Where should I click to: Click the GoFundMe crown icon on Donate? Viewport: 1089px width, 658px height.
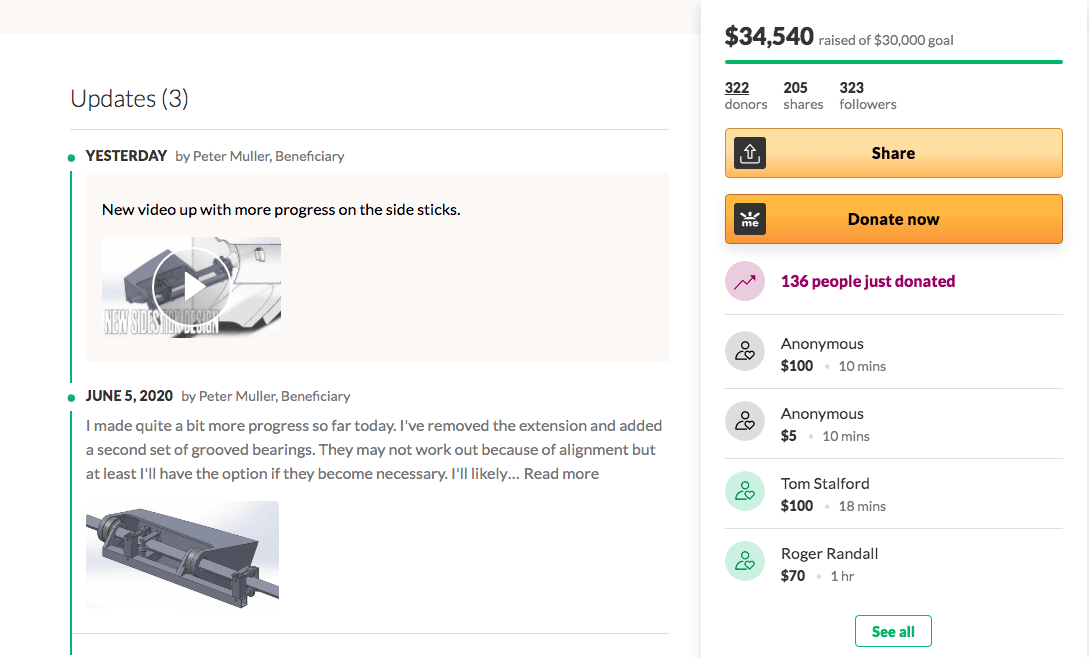coord(750,220)
